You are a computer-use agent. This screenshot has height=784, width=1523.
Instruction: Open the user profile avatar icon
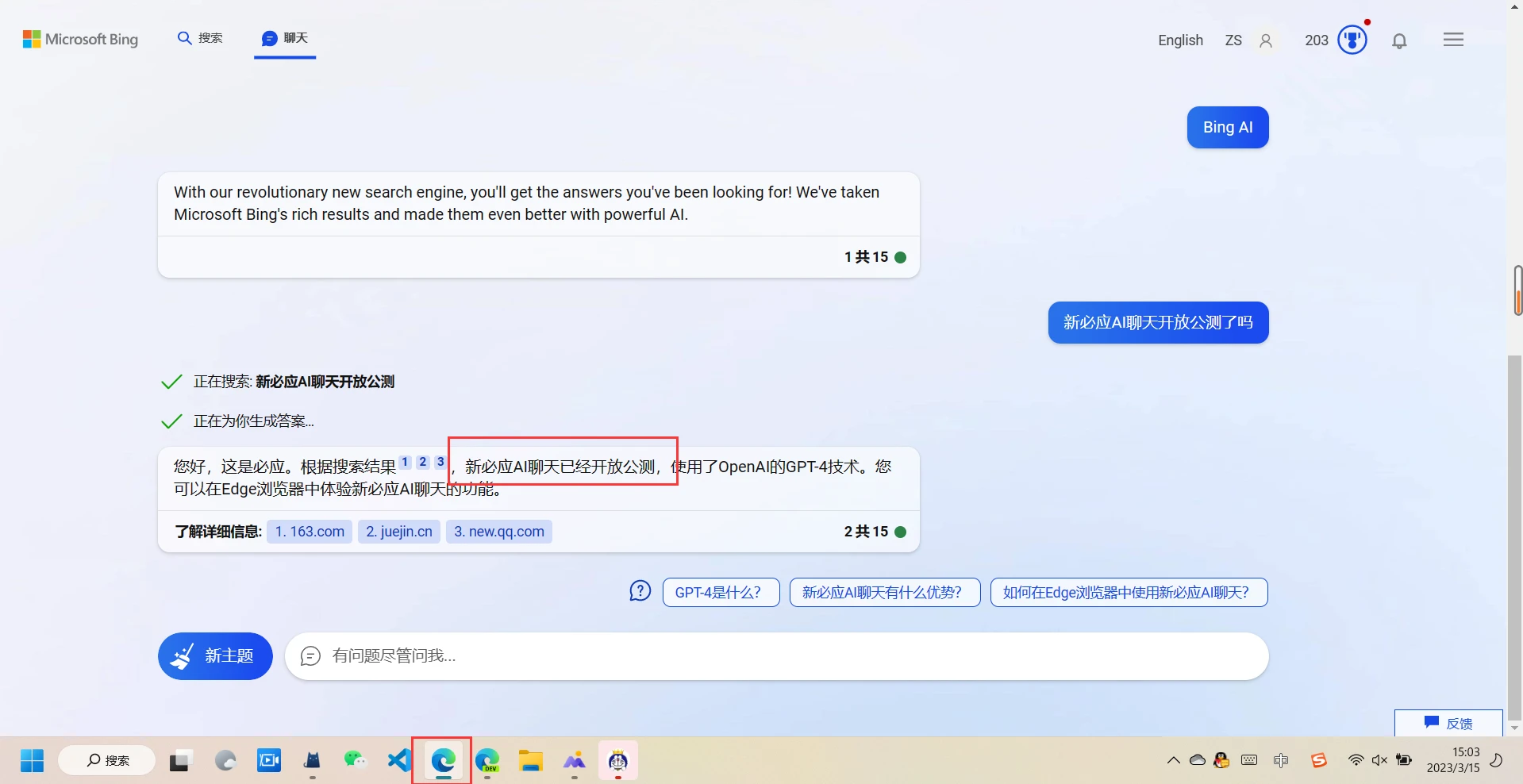pos(1266,40)
